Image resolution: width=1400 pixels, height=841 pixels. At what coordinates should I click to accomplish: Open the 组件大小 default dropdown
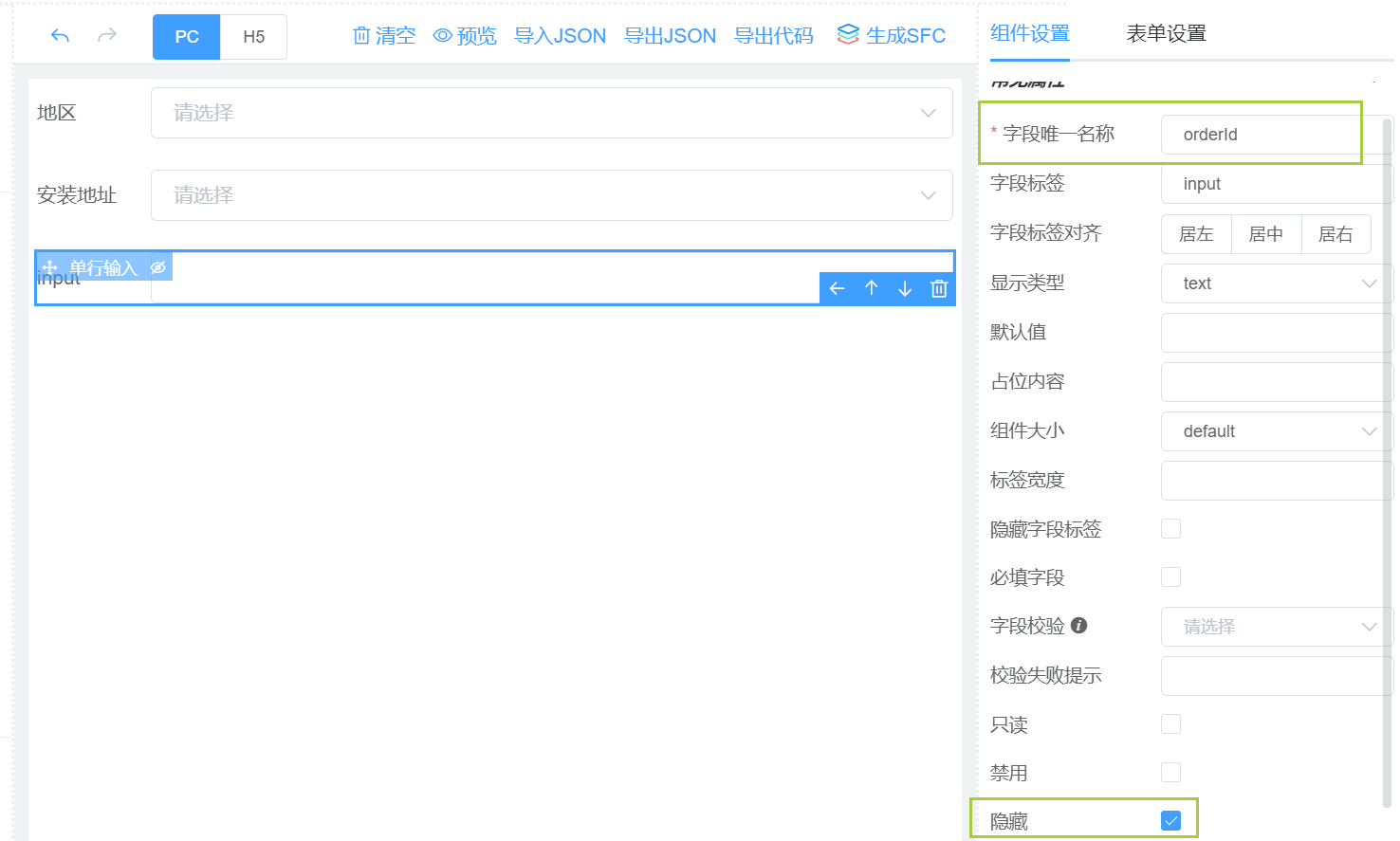(x=1277, y=431)
